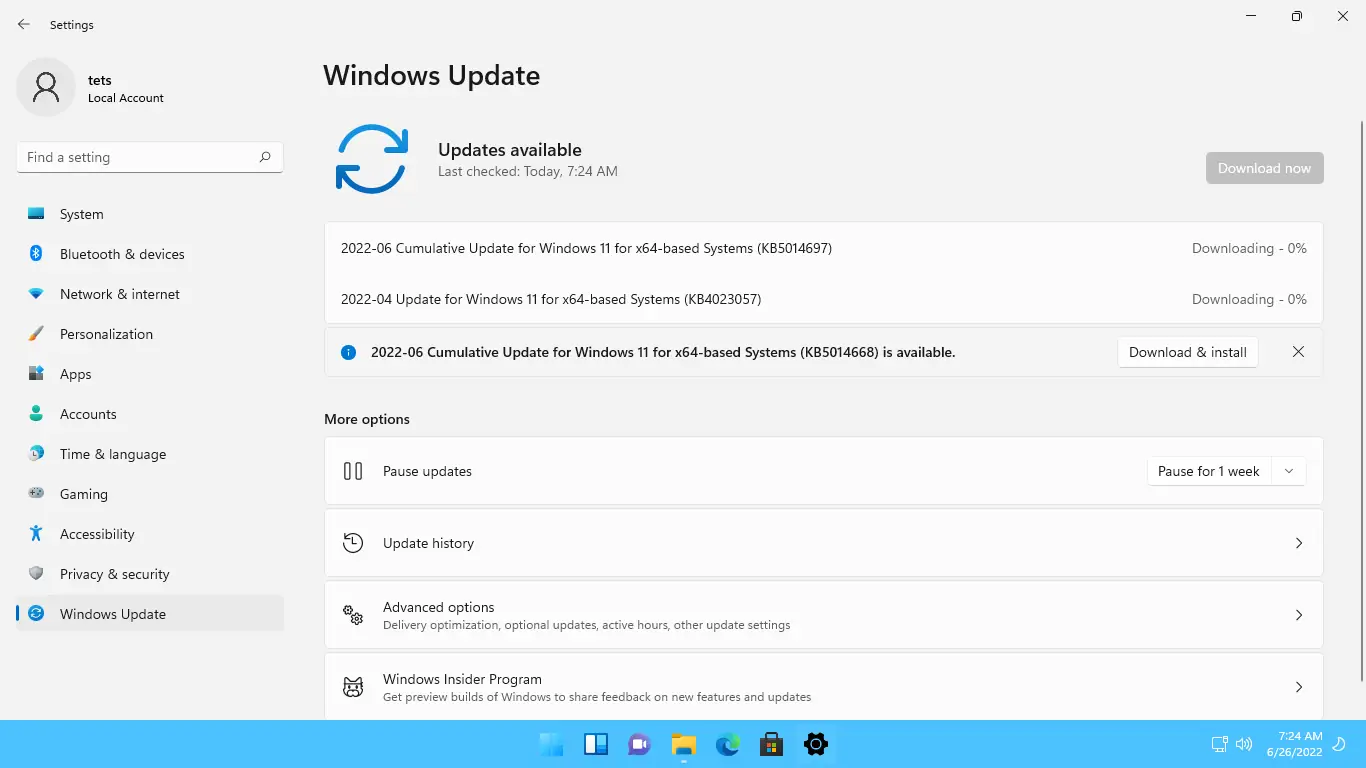Click the Updates available status heading
The height and width of the screenshot is (768, 1366).
(510, 150)
